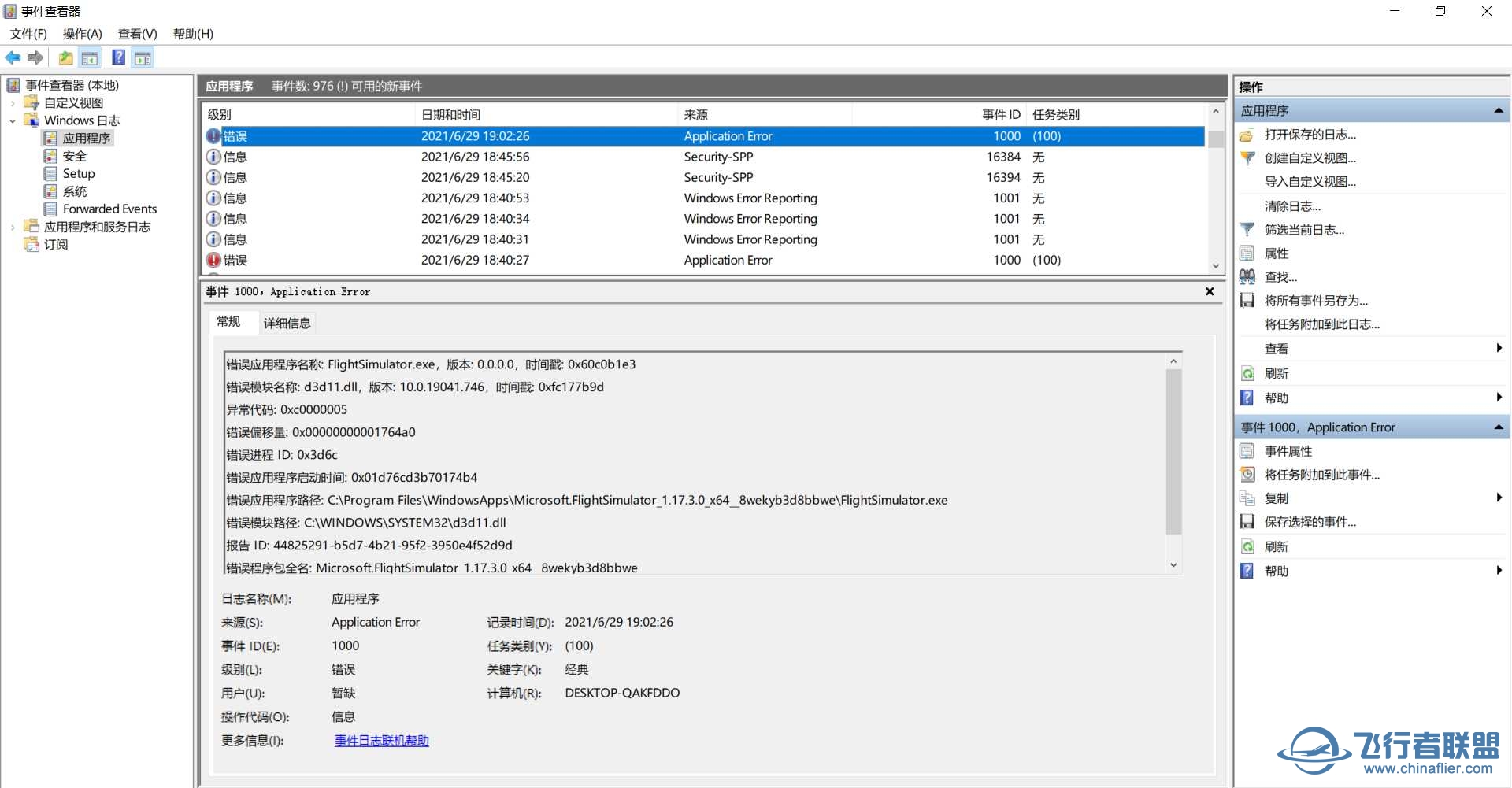Sort by the 来源 column header

pos(765,114)
